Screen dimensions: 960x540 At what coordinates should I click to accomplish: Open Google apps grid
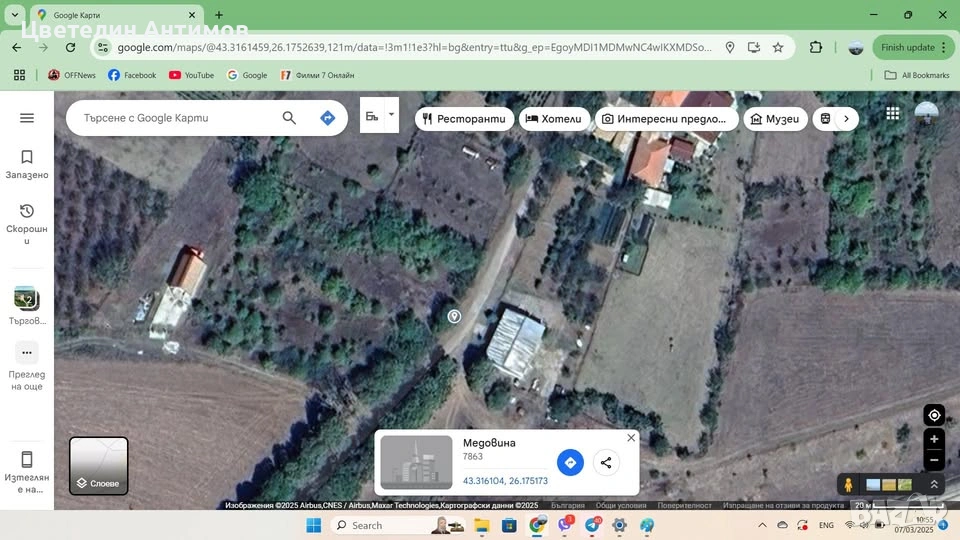(893, 114)
